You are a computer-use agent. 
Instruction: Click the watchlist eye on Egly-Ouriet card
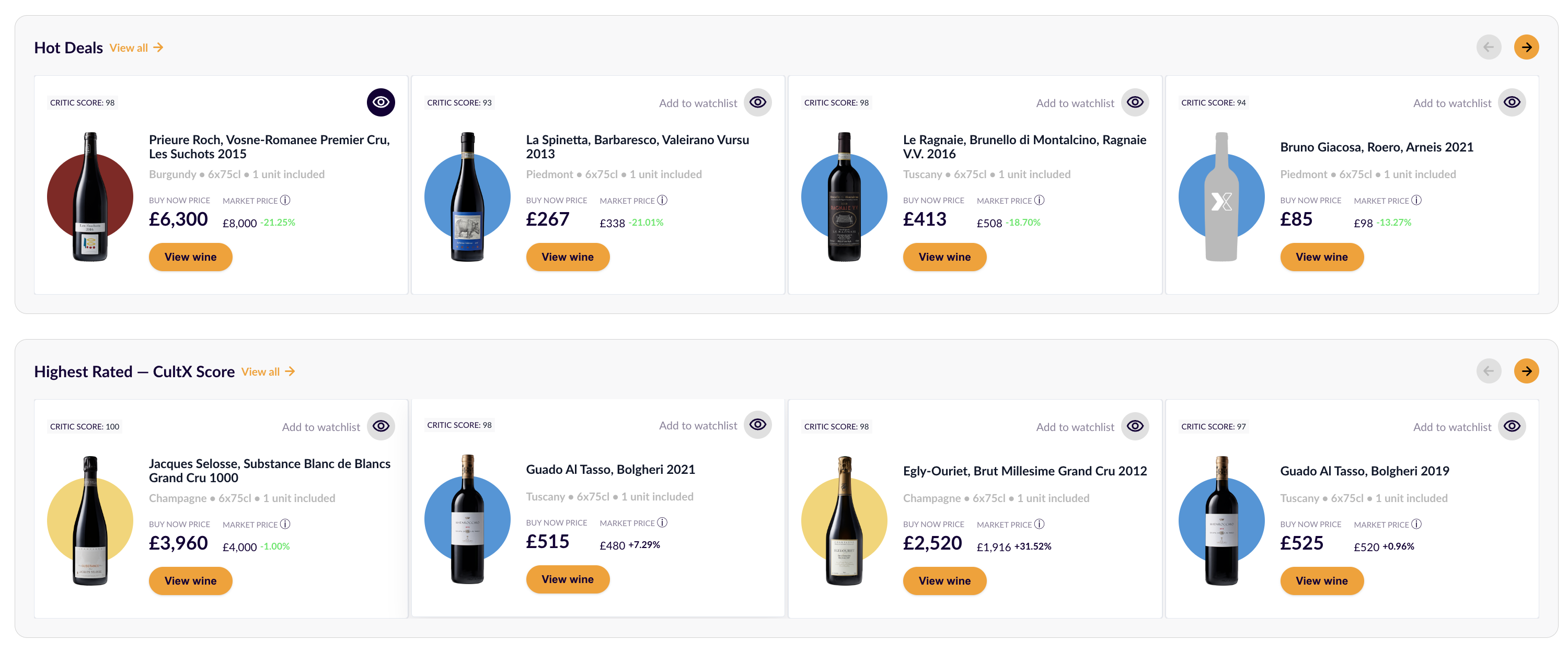point(1134,426)
